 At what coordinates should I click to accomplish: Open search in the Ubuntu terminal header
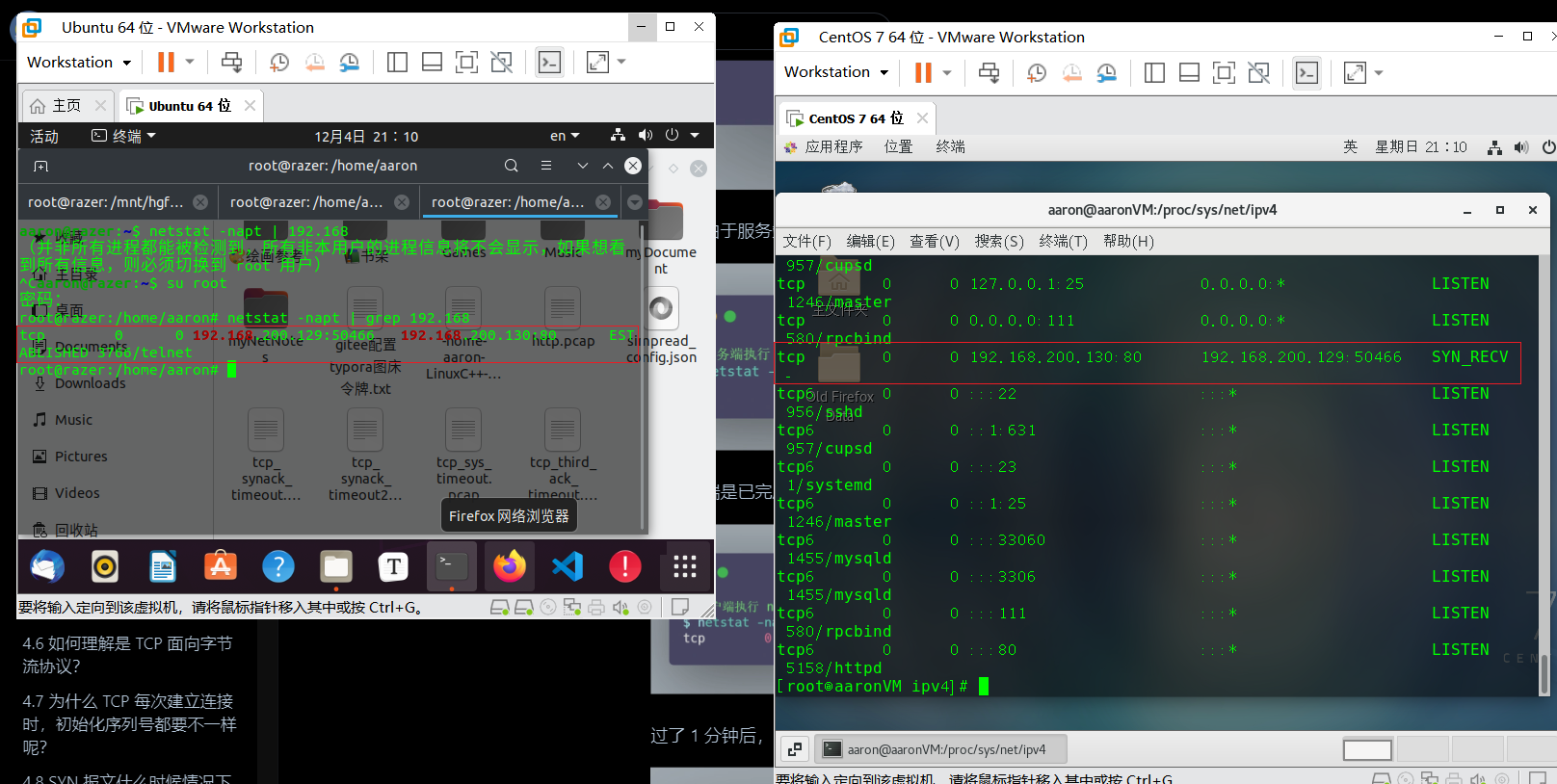click(512, 166)
